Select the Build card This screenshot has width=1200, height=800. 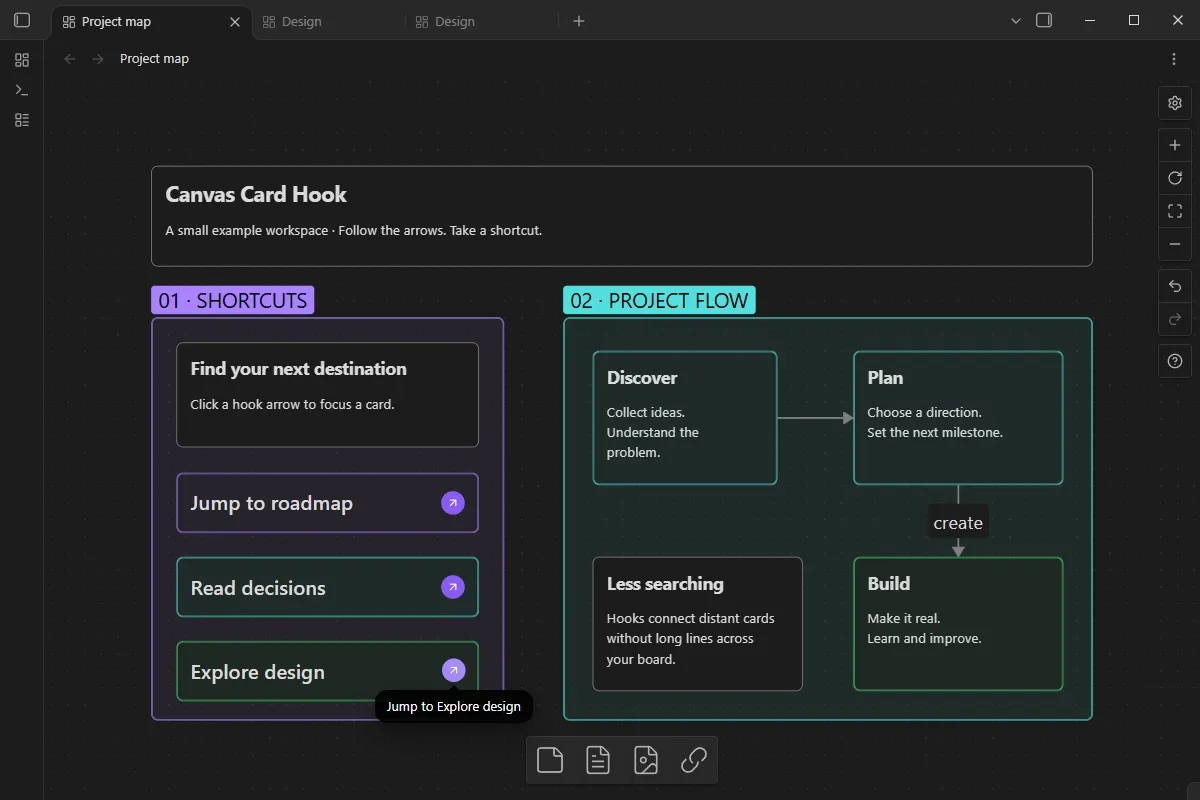[x=958, y=624]
